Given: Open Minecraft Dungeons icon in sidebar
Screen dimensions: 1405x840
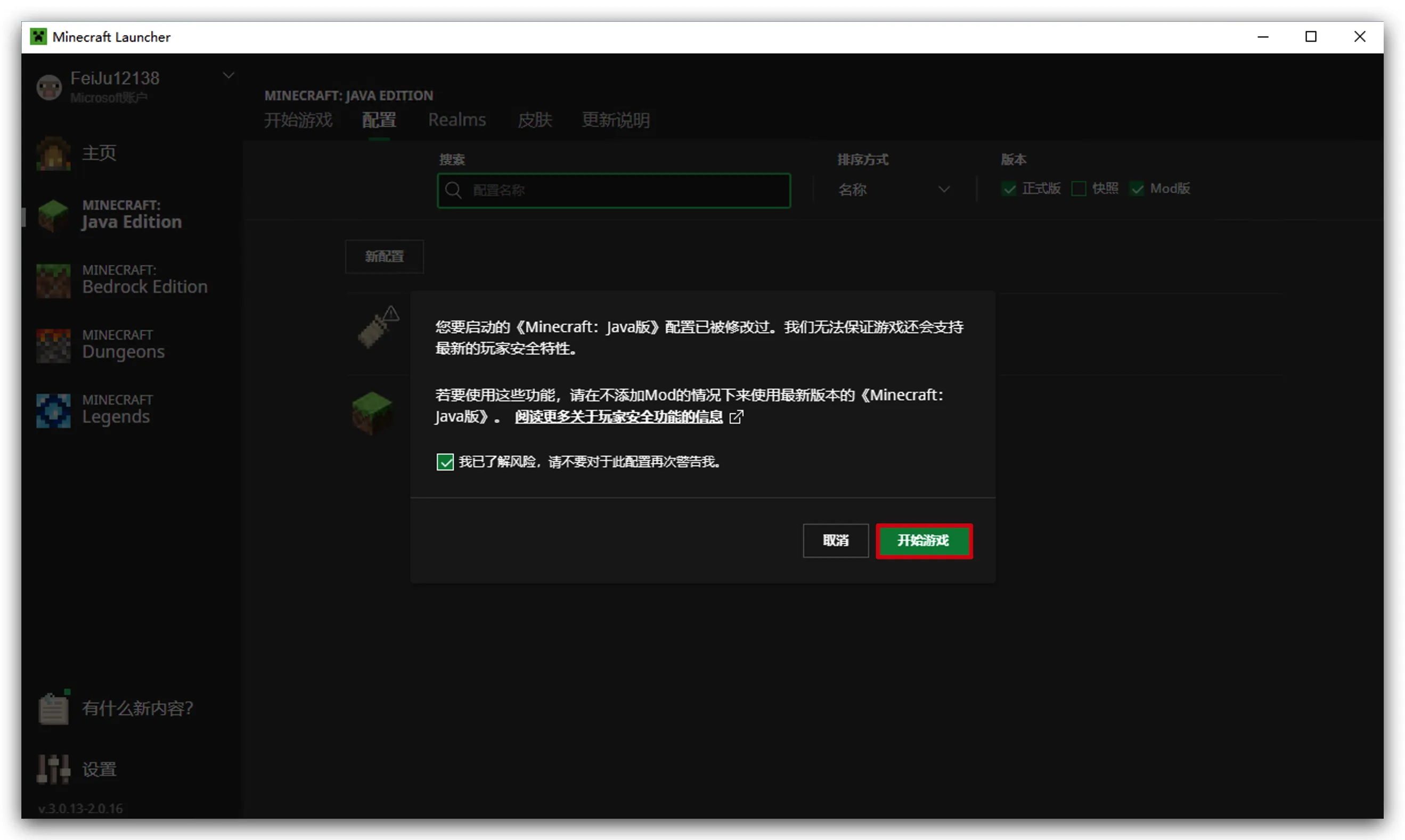Looking at the screenshot, I should (53, 345).
